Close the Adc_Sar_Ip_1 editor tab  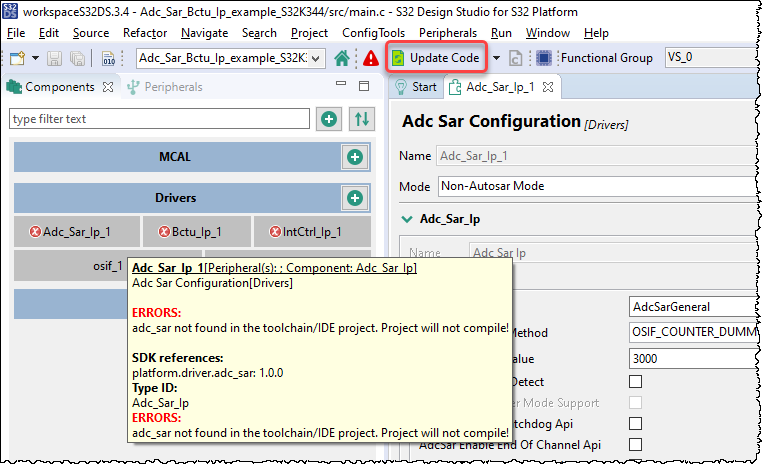point(548,87)
